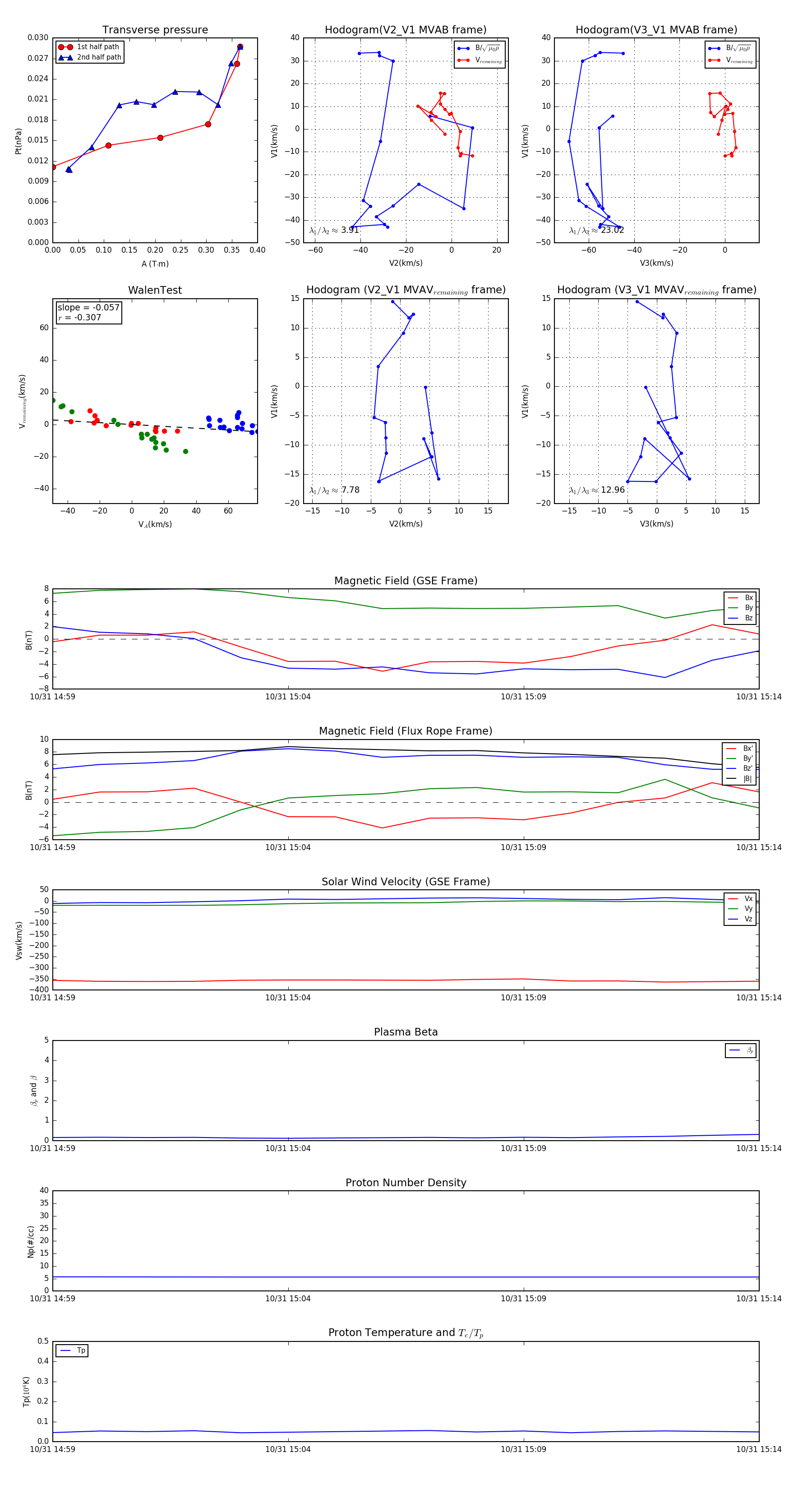Click the 'Hodogram (V3_V1 MVAV remaining frame)' title
This screenshot has height=1489, width=812.
click(x=656, y=290)
